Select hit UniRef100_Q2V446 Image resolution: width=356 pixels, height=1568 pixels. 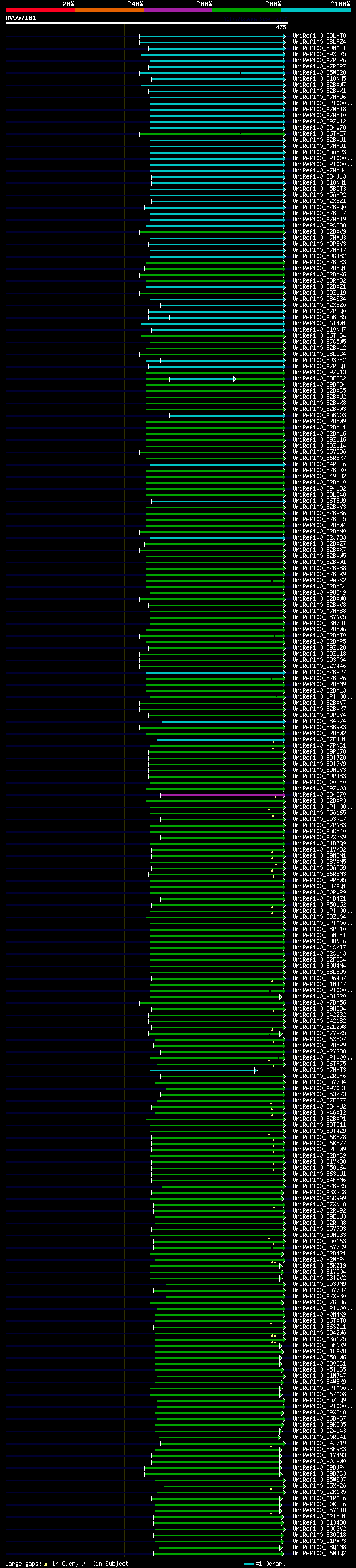pos(319,666)
